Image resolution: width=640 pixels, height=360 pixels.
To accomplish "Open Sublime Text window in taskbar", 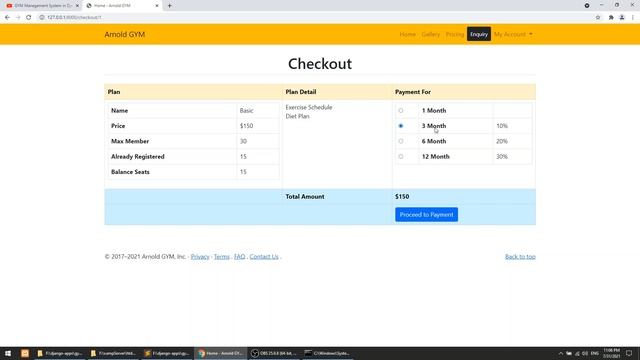I will click(167, 353).
